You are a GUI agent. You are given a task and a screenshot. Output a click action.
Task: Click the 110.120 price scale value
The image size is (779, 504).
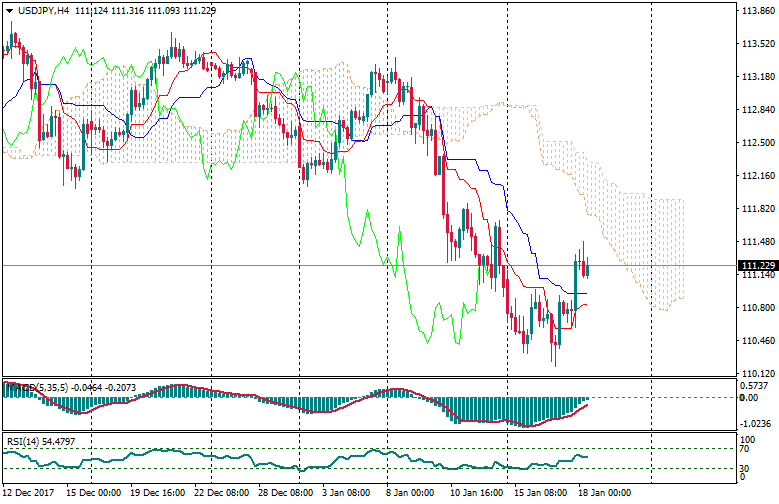click(x=757, y=374)
